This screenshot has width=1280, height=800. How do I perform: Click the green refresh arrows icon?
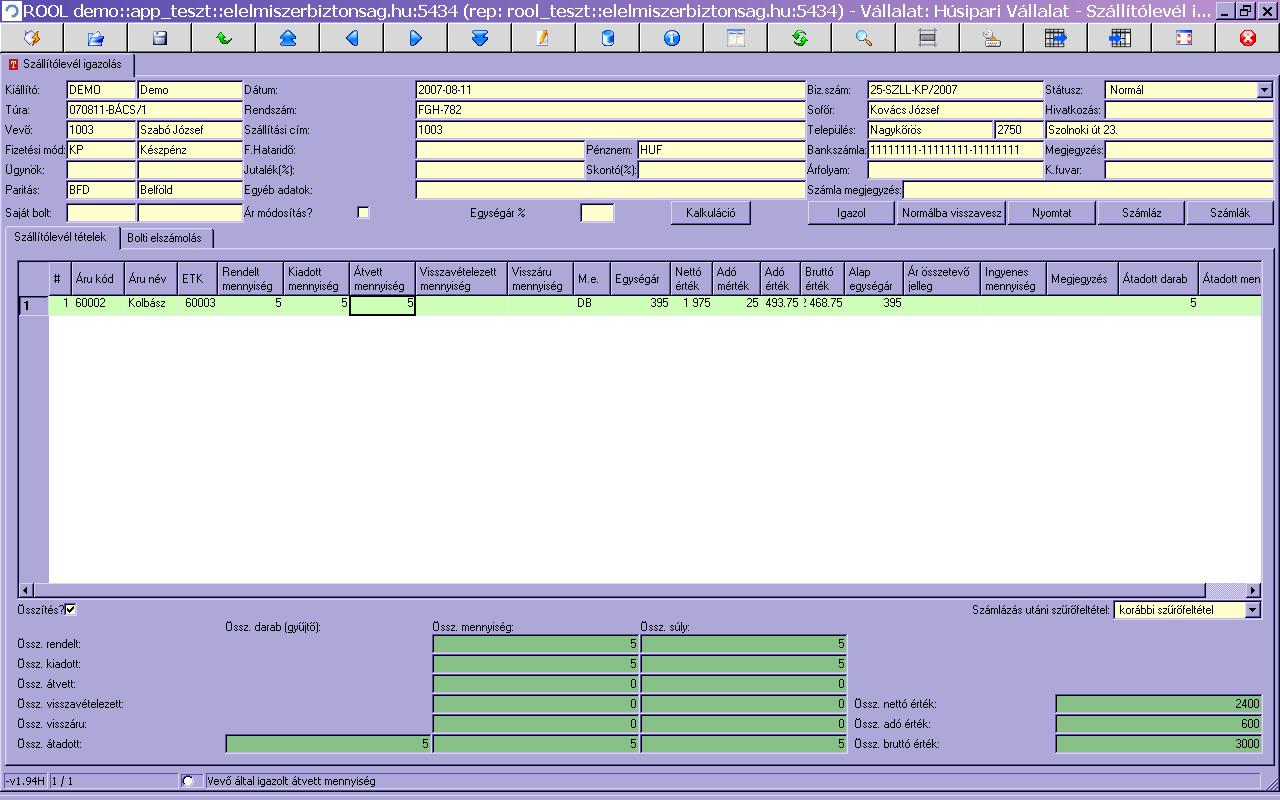[800, 38]
